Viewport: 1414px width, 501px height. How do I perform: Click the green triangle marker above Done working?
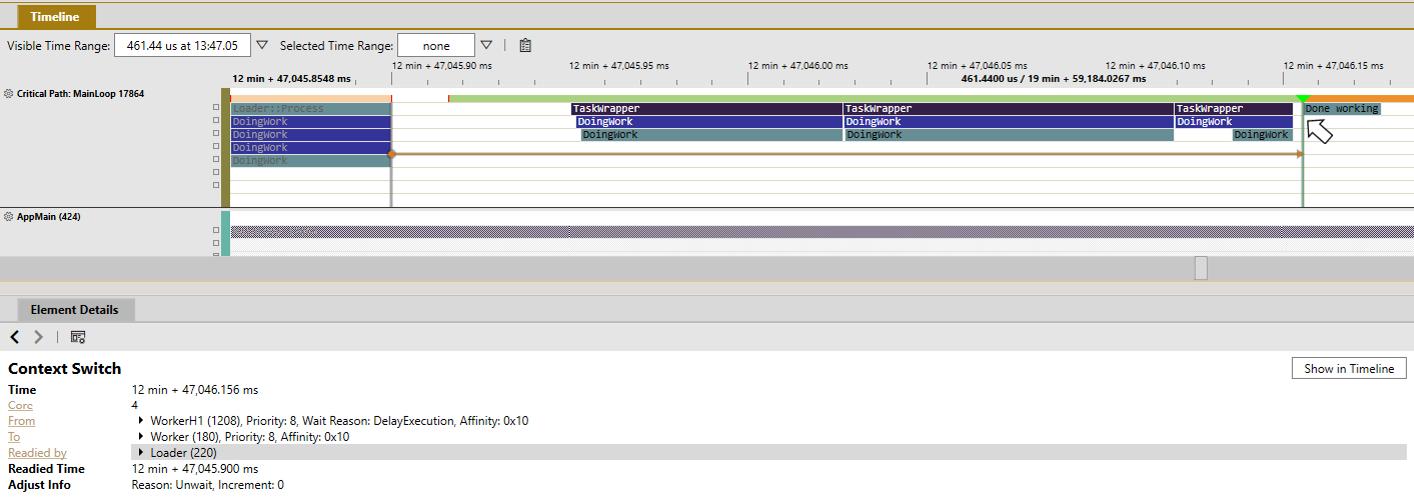pyautogui.click(x=1302, y=99)
